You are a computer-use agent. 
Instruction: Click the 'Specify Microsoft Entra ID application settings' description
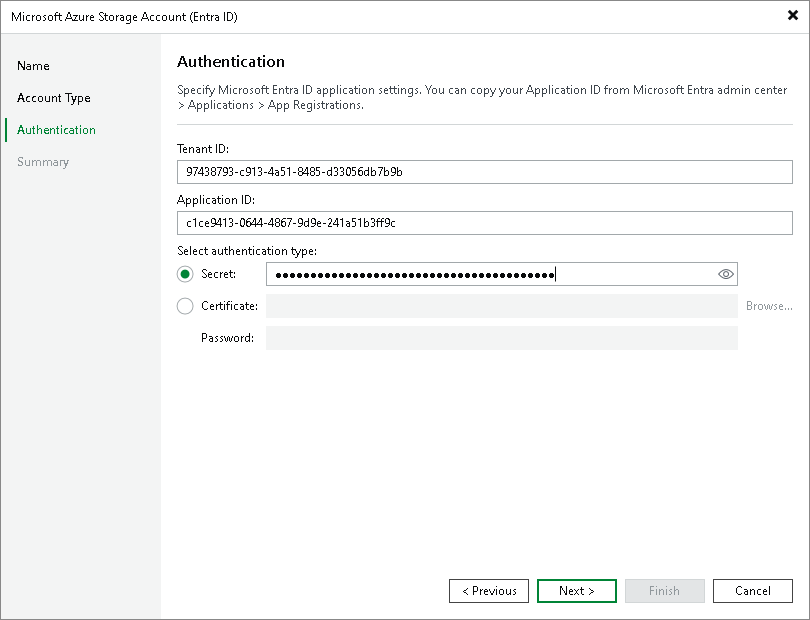(482, 97)
